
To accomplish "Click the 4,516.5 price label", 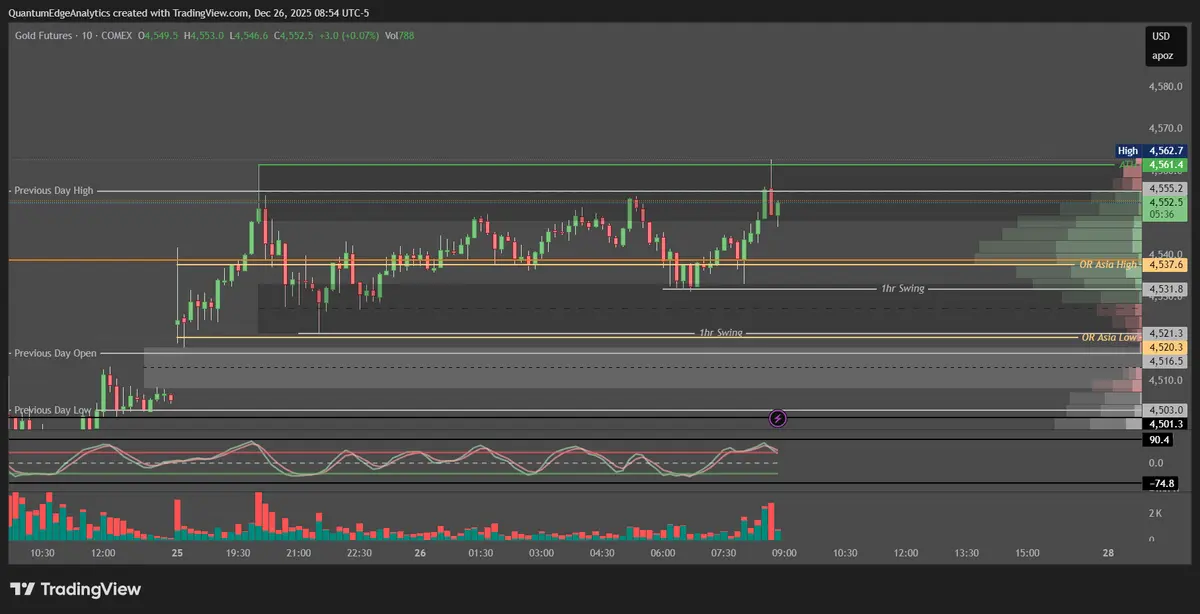I will (x=1166, y=361).
